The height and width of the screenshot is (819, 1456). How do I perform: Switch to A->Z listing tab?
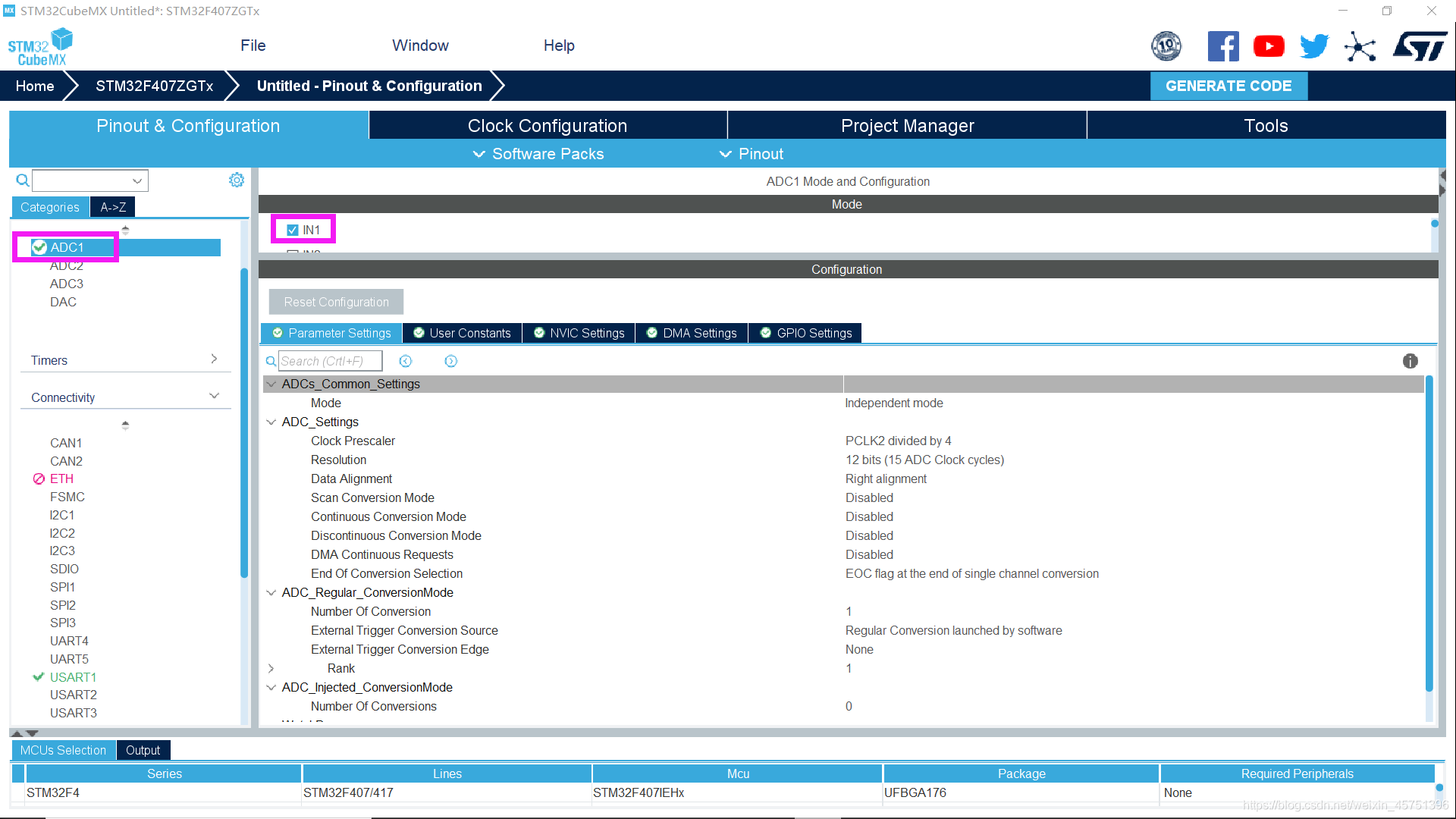coord(113,207)
